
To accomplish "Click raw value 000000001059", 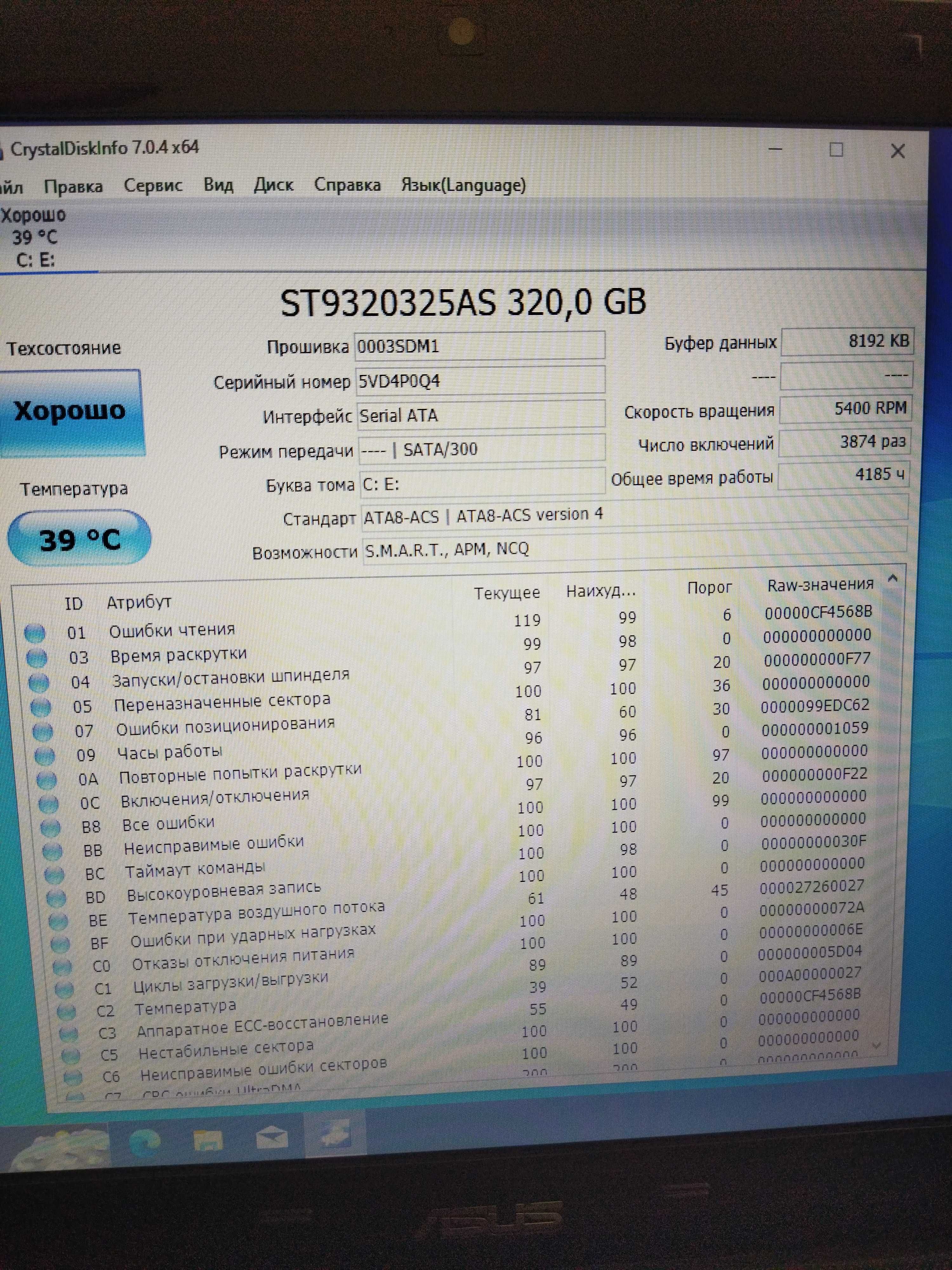I will tap(816, 729).
